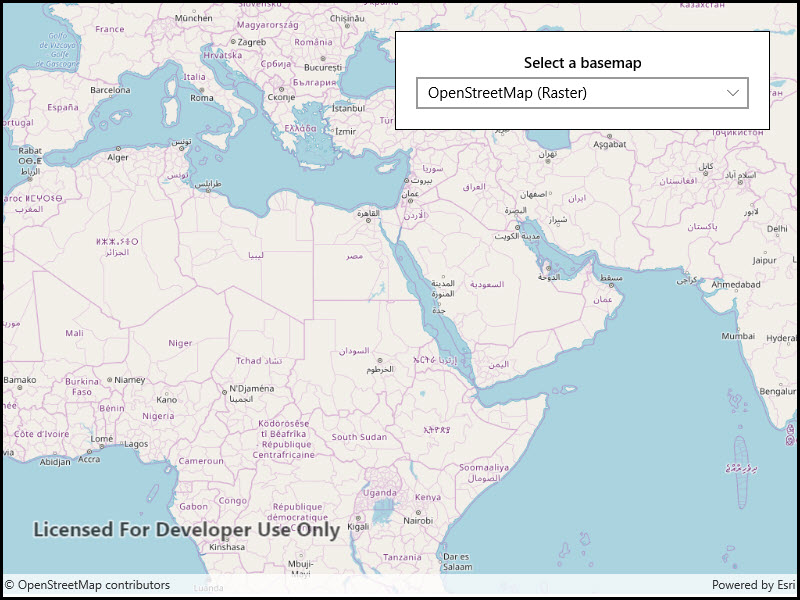The height and width of the screenshot is (600, 800).
Task: Click the Aşgabat city label
Action: pyautogui.click(x=610, y=145)
